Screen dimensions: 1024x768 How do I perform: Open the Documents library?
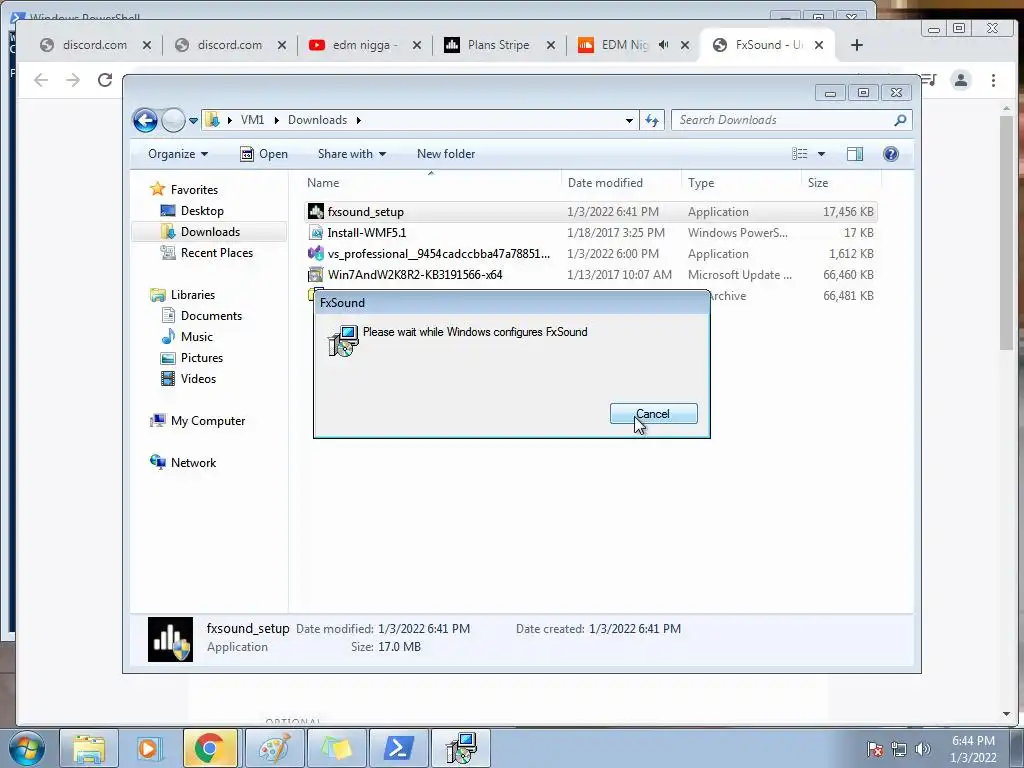[x=211, y=315]
